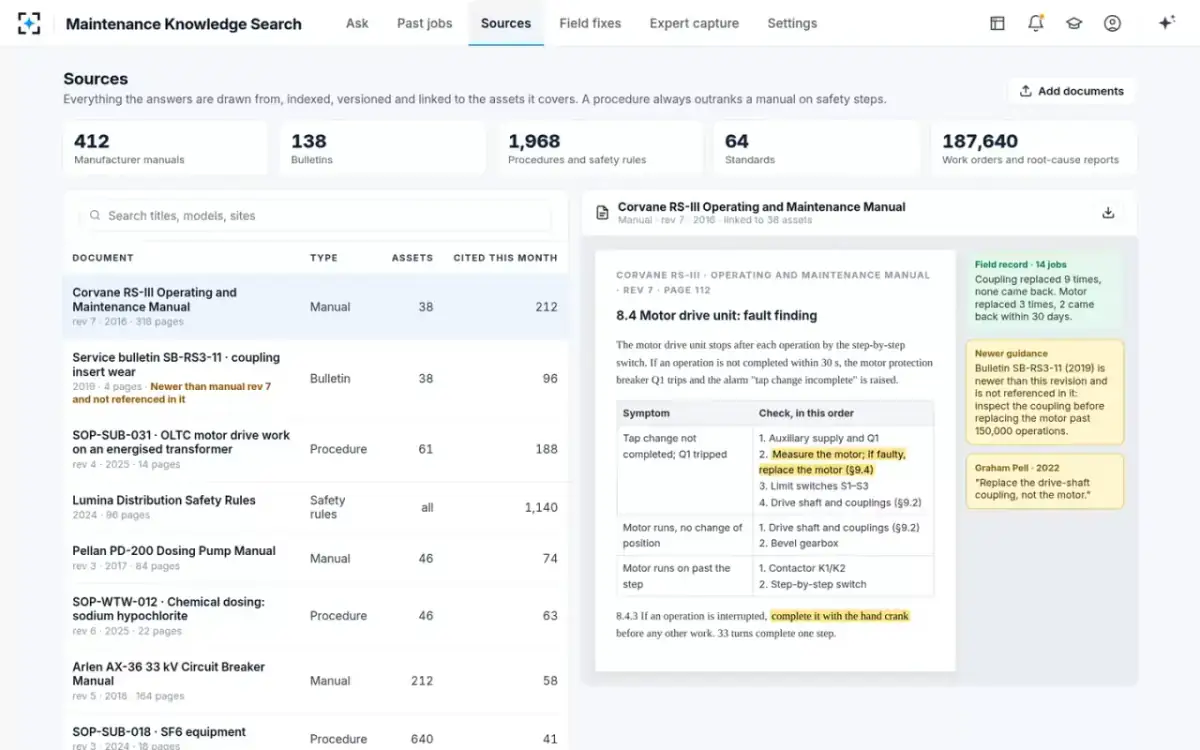Click the 640 assets cell
1200x750 pixels.
point(422,739)
